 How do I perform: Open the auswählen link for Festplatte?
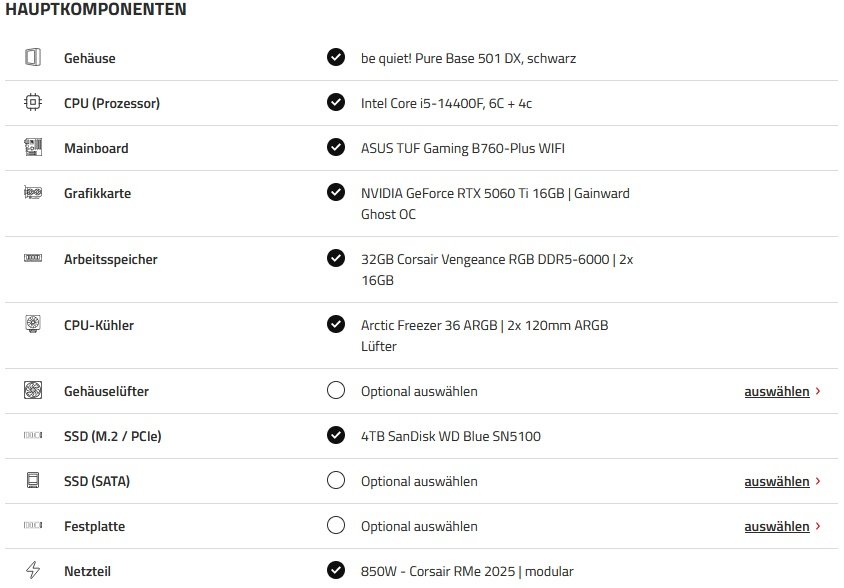click(x=777, y=527)
